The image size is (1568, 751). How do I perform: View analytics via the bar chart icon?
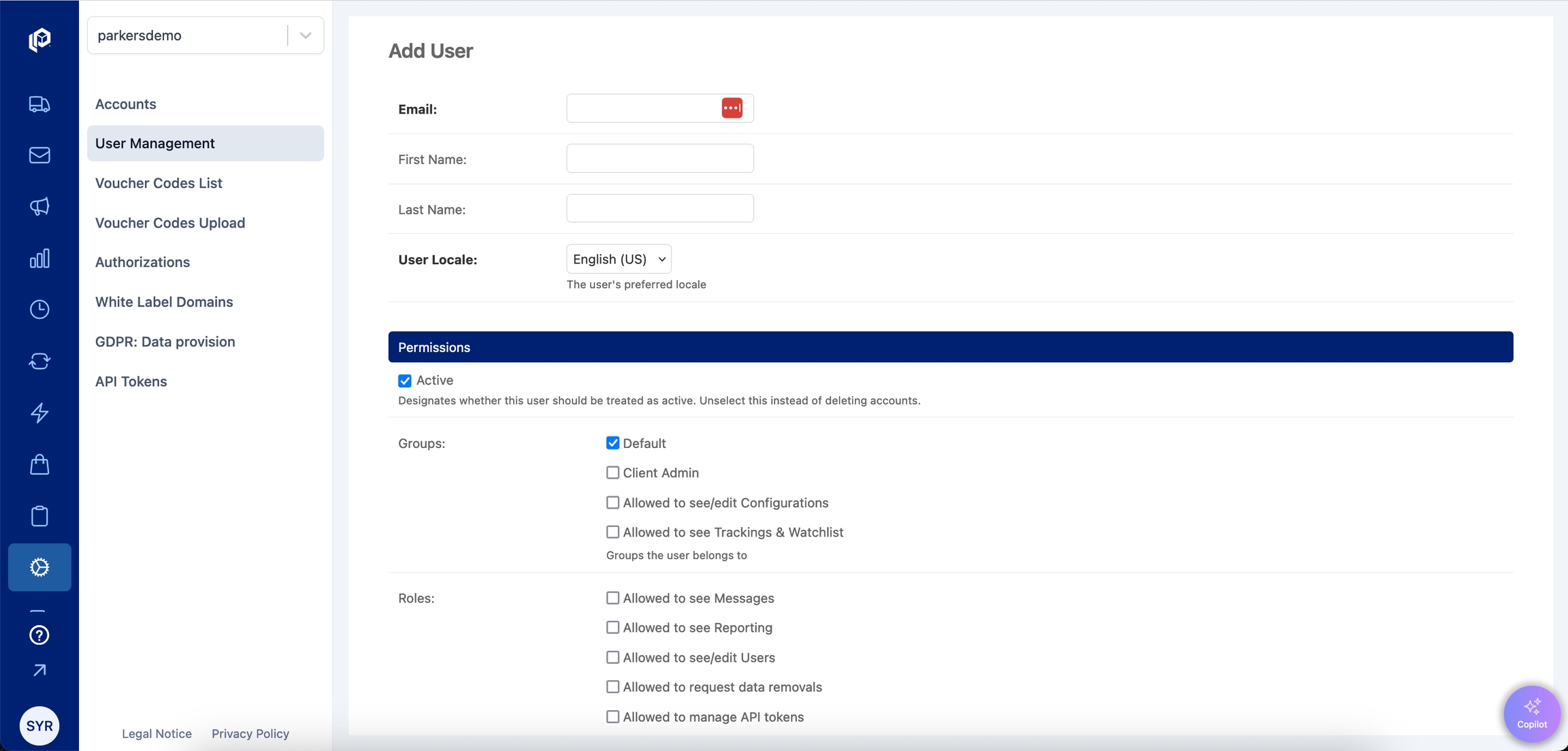coord(39,258)
